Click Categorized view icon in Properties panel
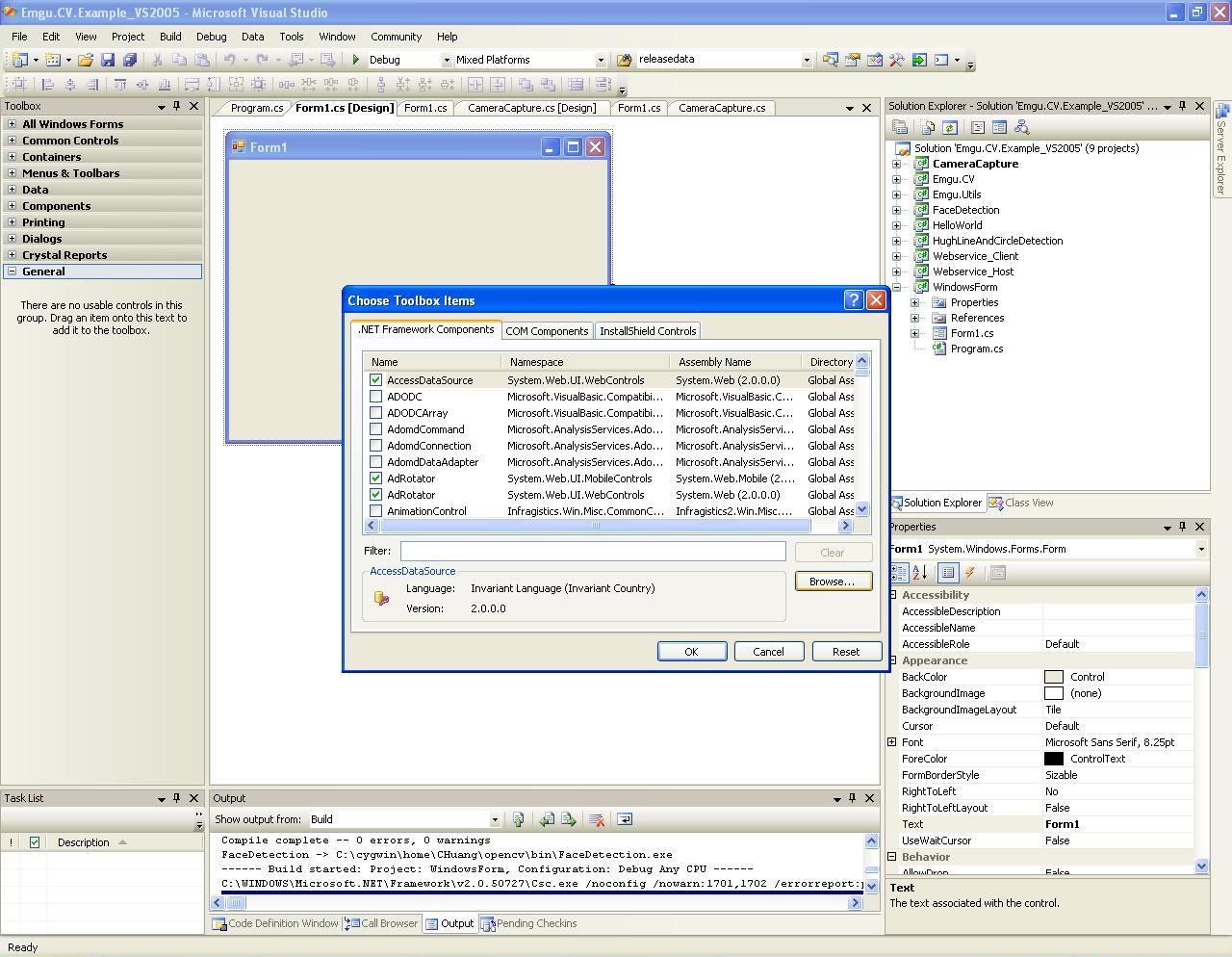 point(899,573)
